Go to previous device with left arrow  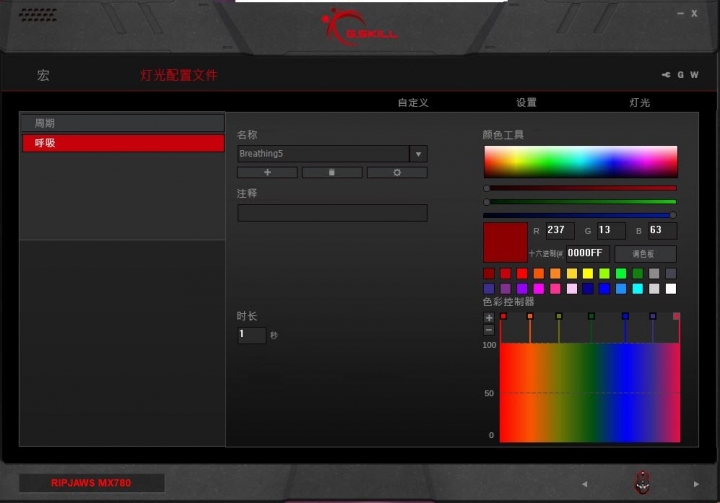point(585,484)
